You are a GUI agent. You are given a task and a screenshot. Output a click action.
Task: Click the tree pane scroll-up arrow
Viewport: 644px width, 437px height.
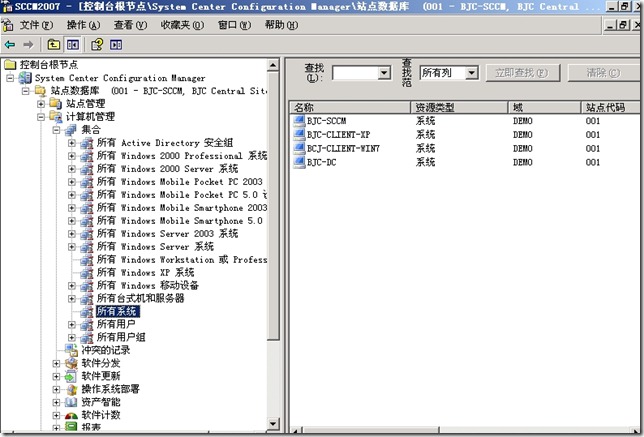tap(273, 65)
